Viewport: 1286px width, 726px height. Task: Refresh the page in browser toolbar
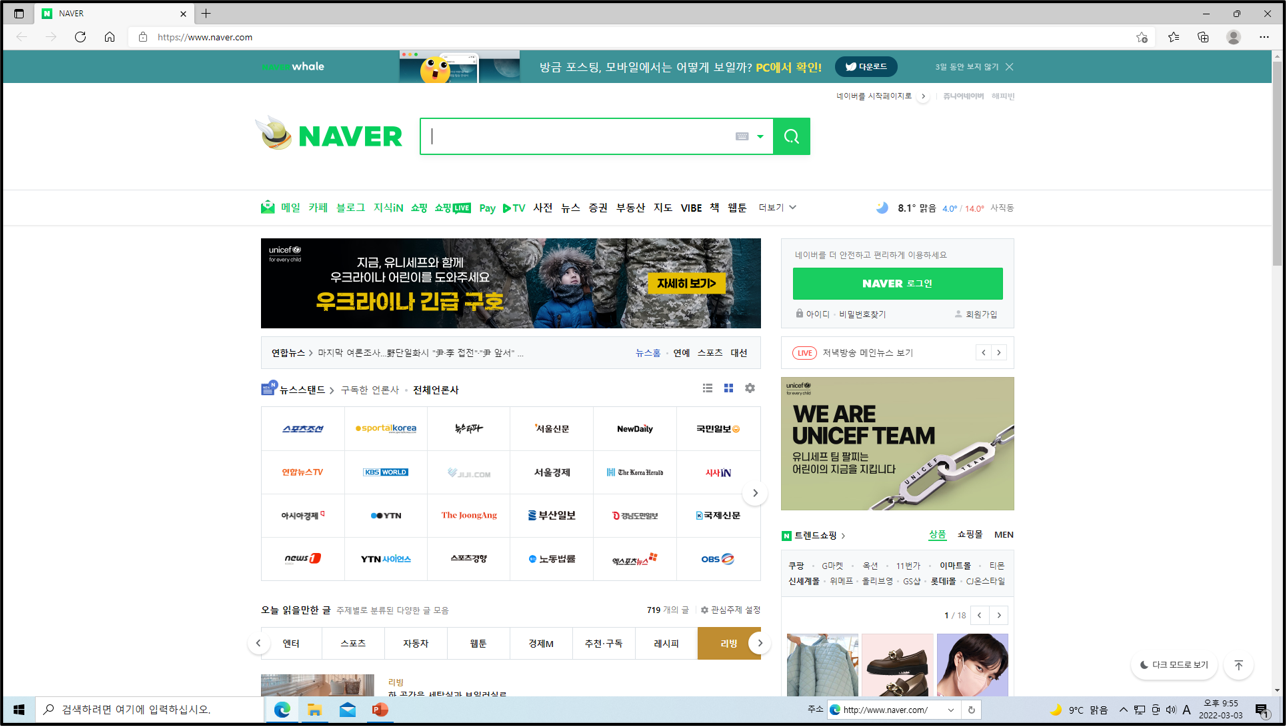(x=80, y=37)
